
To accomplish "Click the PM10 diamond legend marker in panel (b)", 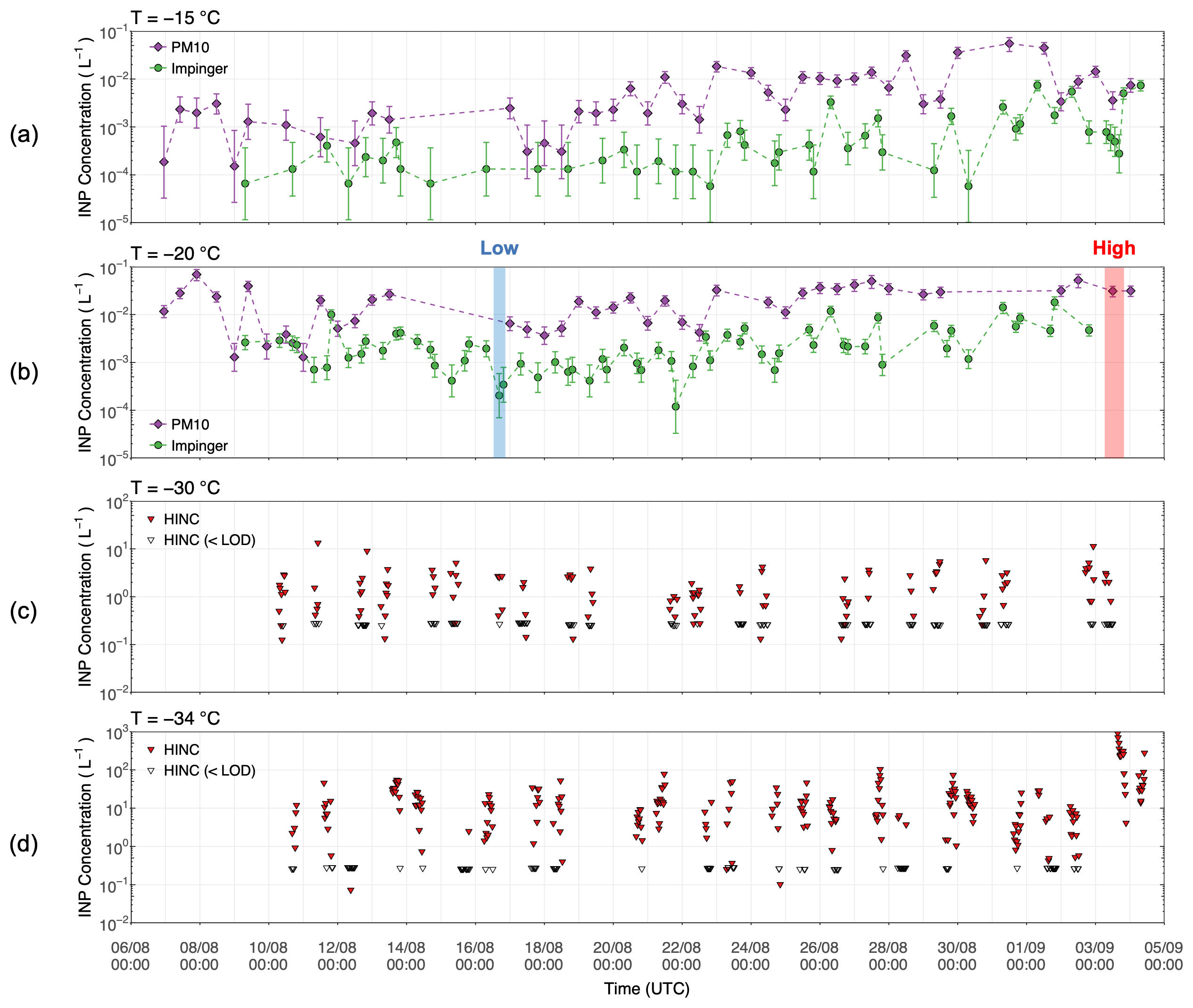I will [x=158, y=424].
